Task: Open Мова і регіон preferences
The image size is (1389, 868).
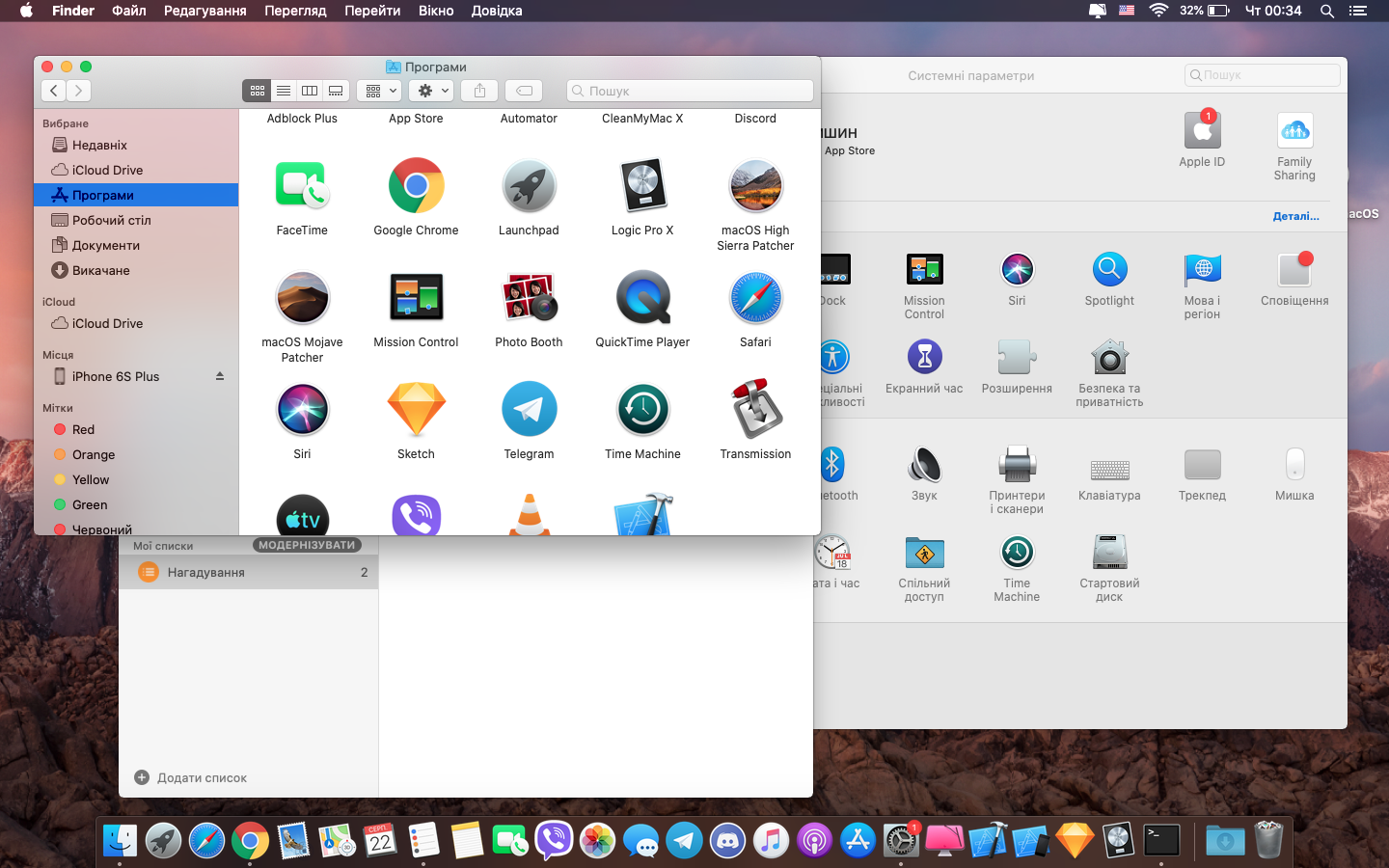Action: pyautogui.click(x=1202, y=270)
